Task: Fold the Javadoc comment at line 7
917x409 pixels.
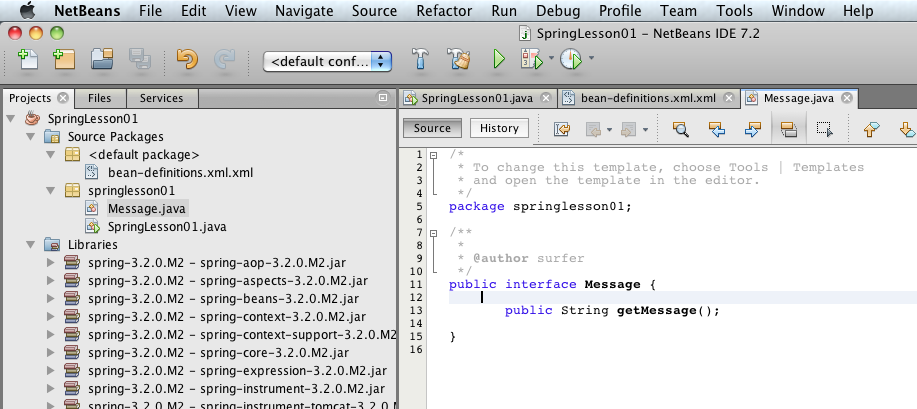Action: click(433, 233)
